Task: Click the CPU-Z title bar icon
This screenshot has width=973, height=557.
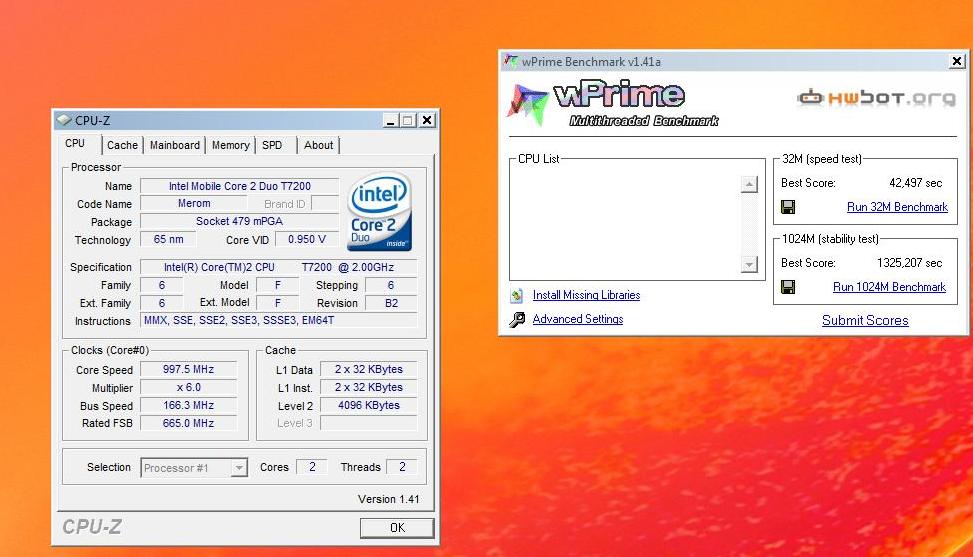Action: pyautogui.click(x=63, y=120)
